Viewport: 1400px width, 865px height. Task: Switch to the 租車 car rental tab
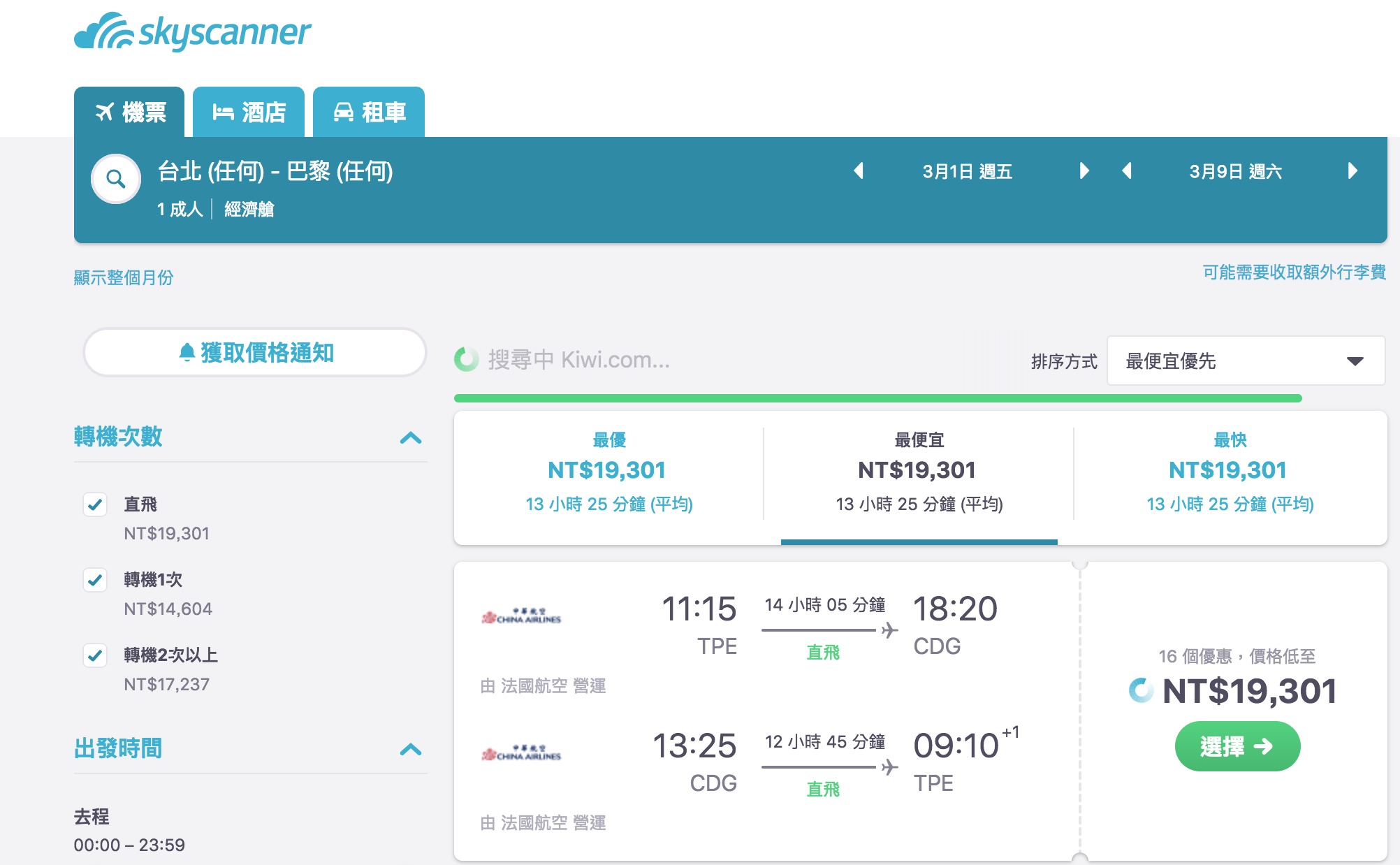(369, 112)
